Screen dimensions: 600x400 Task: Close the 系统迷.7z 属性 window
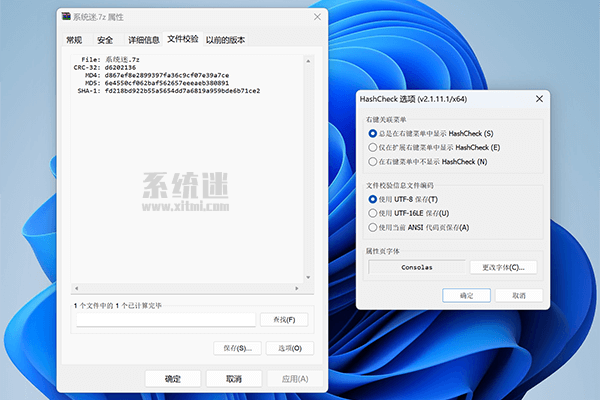(317, 17)
